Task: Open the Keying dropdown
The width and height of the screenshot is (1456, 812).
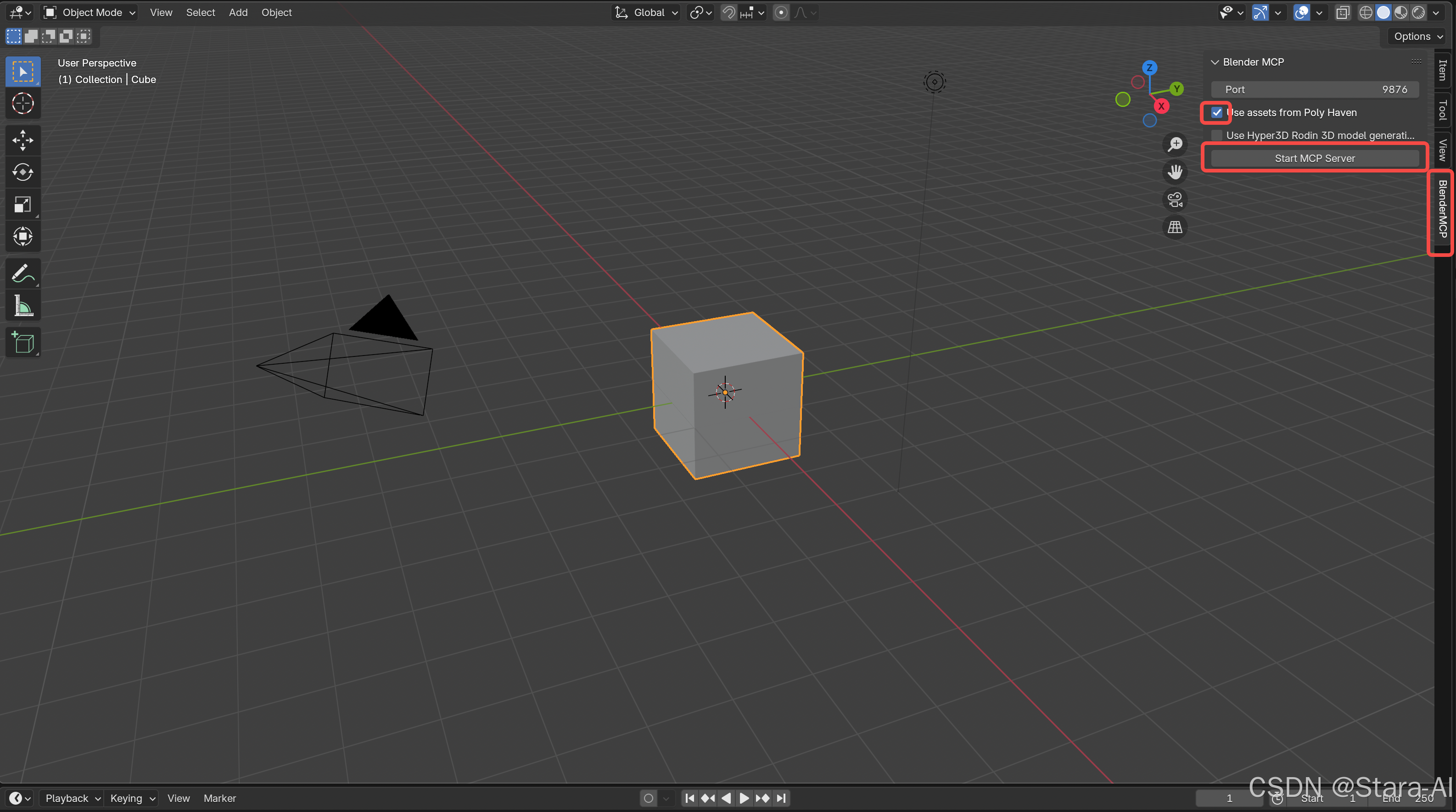Action: pyautogui.click(x=132, y=798)
